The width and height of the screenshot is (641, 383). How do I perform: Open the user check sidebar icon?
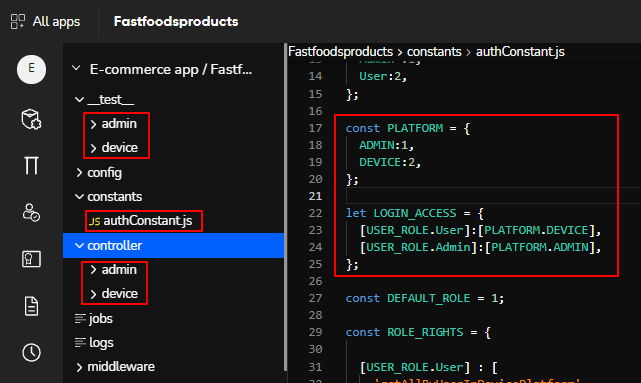[x=31, y=213]
